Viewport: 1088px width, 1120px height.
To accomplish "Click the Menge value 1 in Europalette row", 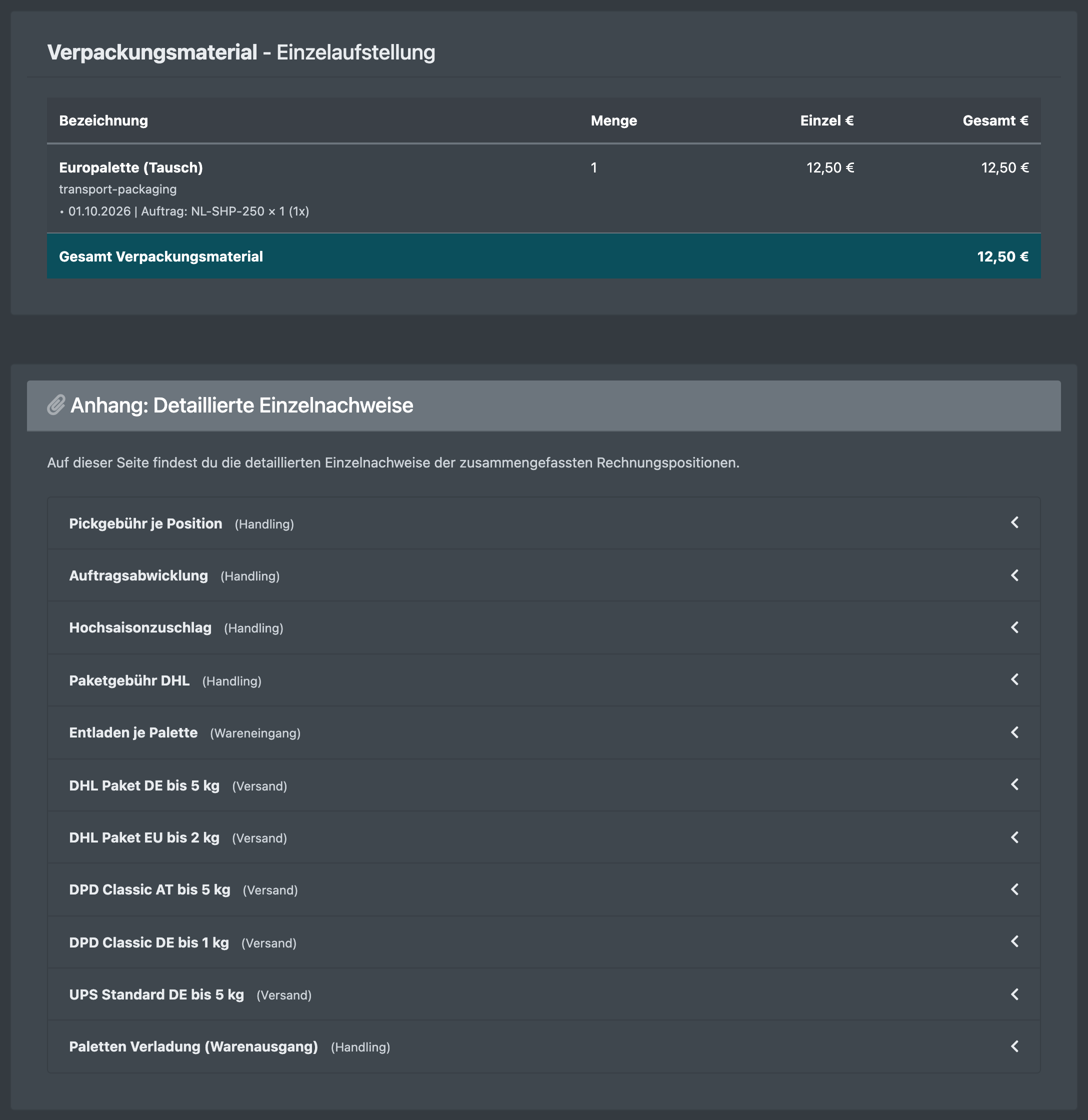I will click(x=593, y=167).
